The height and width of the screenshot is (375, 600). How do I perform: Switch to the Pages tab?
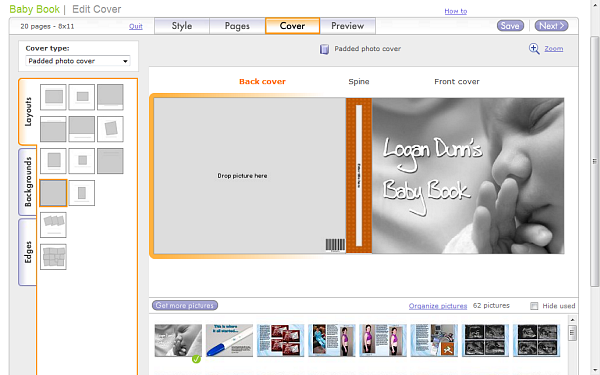coord(237,26)
